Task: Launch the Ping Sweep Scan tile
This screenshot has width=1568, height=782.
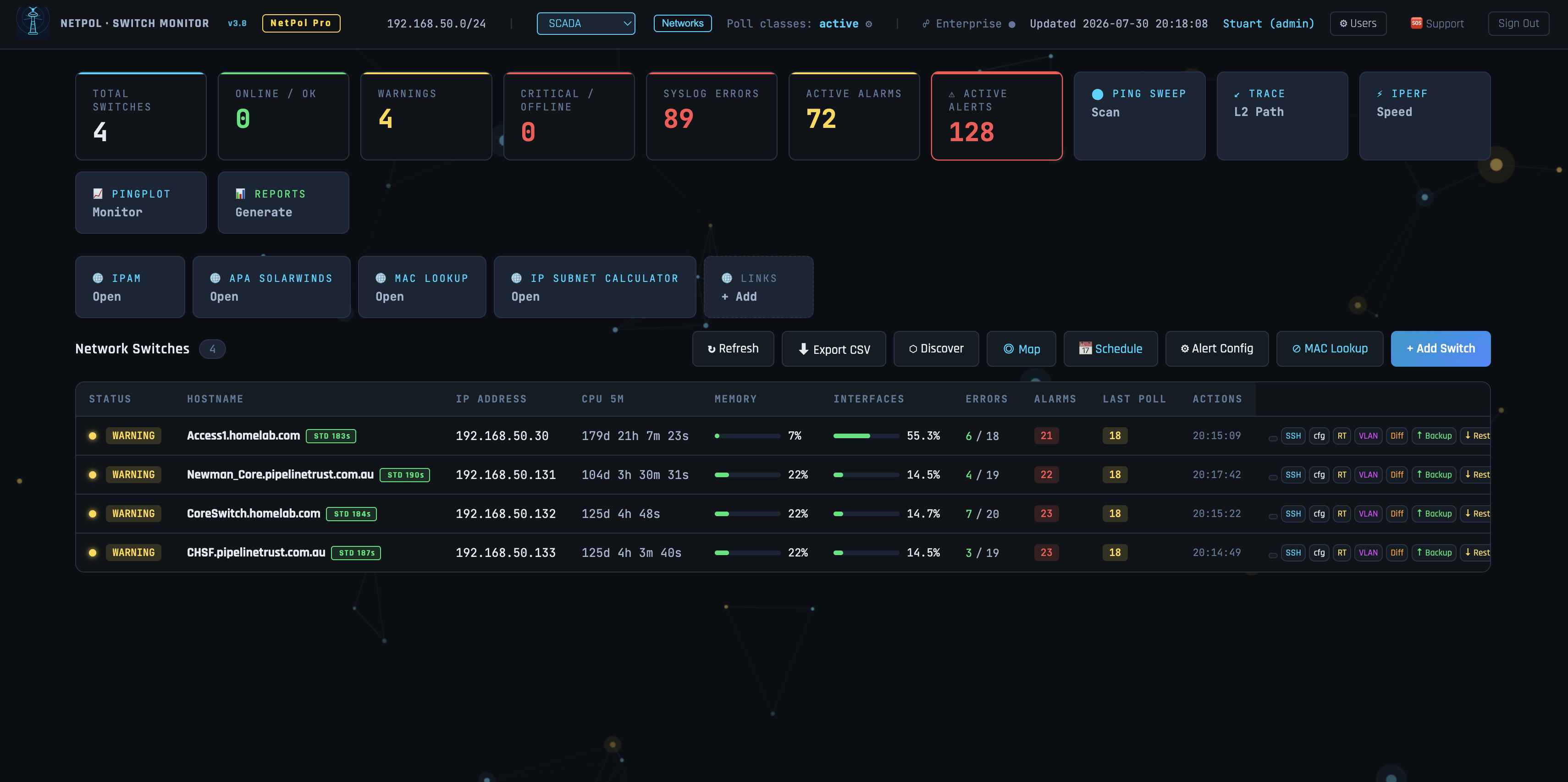Action: click(x=1139, y=116)
